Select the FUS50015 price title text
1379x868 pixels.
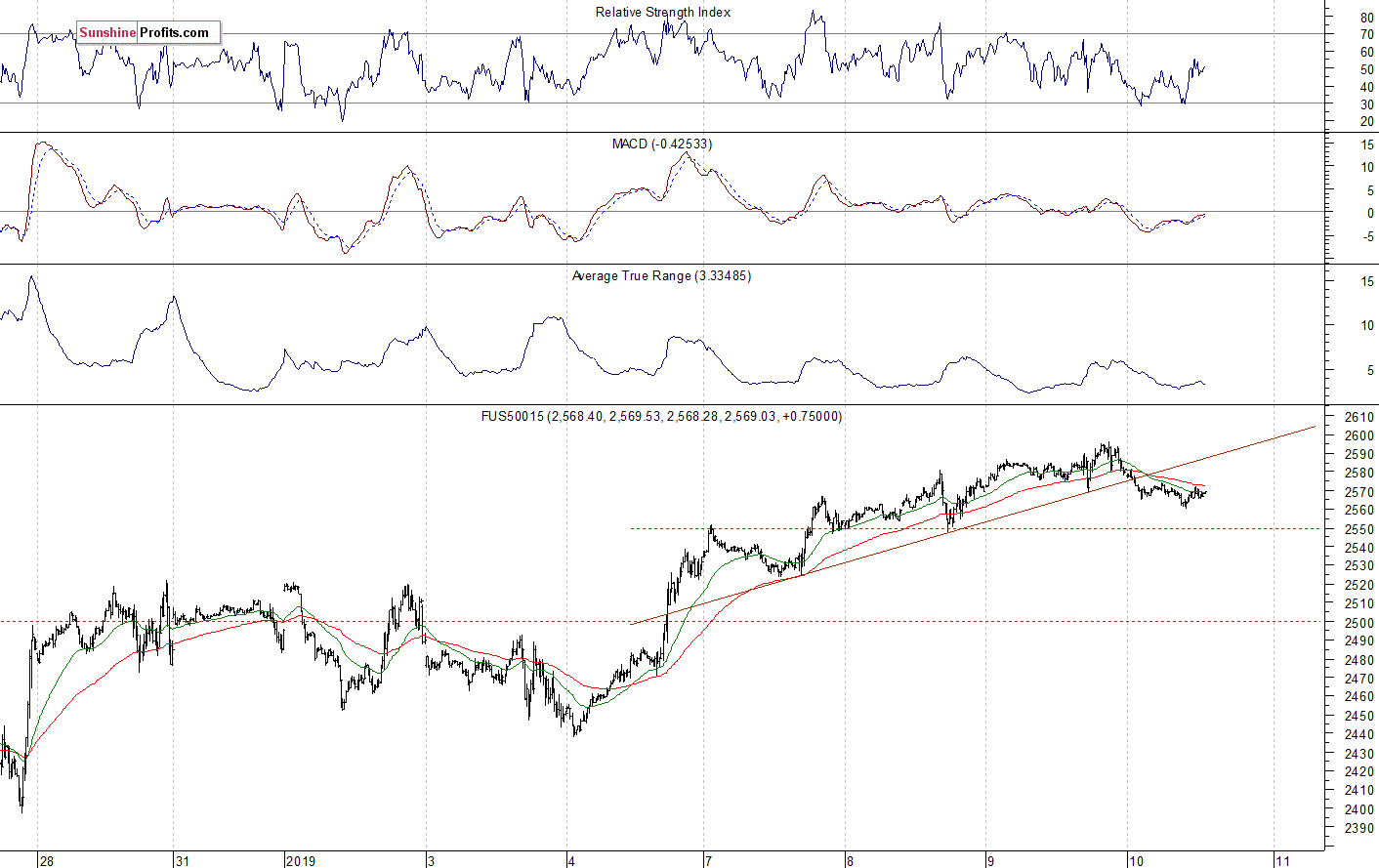[661, 416]
